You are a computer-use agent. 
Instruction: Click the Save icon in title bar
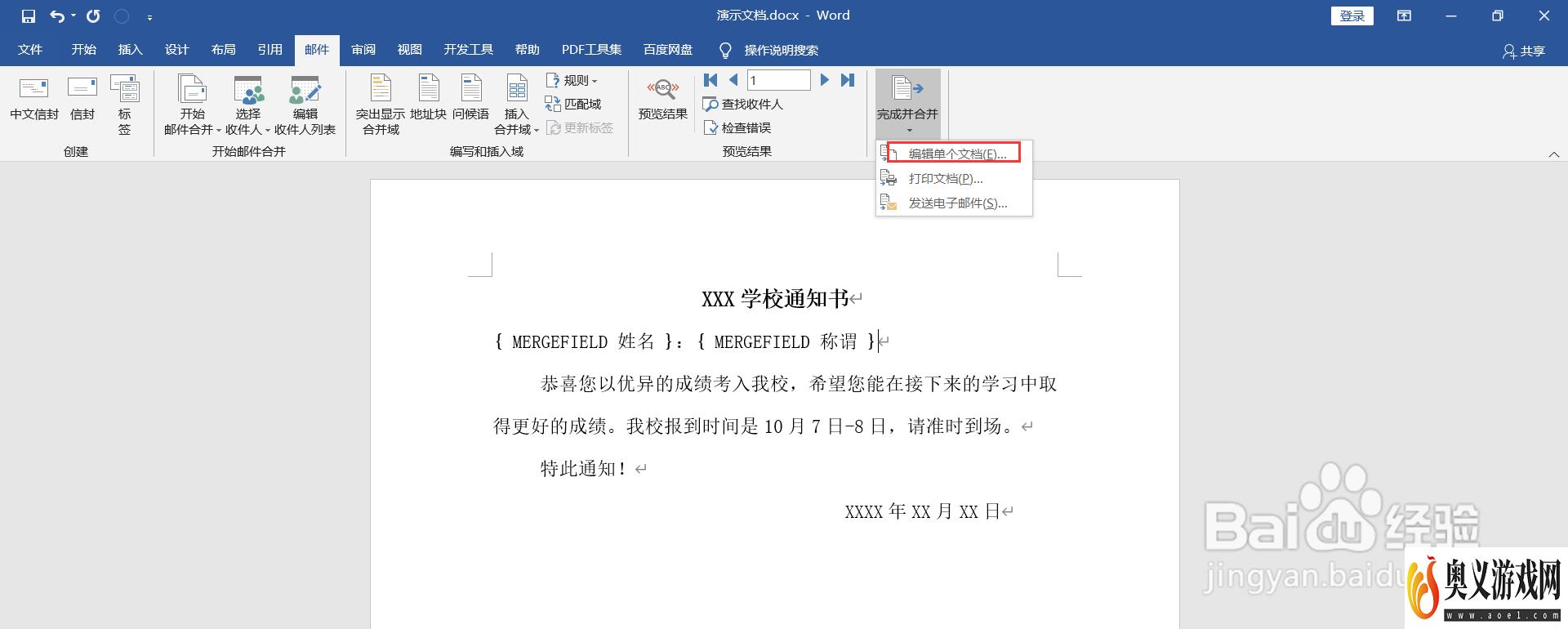click(29, 16)
